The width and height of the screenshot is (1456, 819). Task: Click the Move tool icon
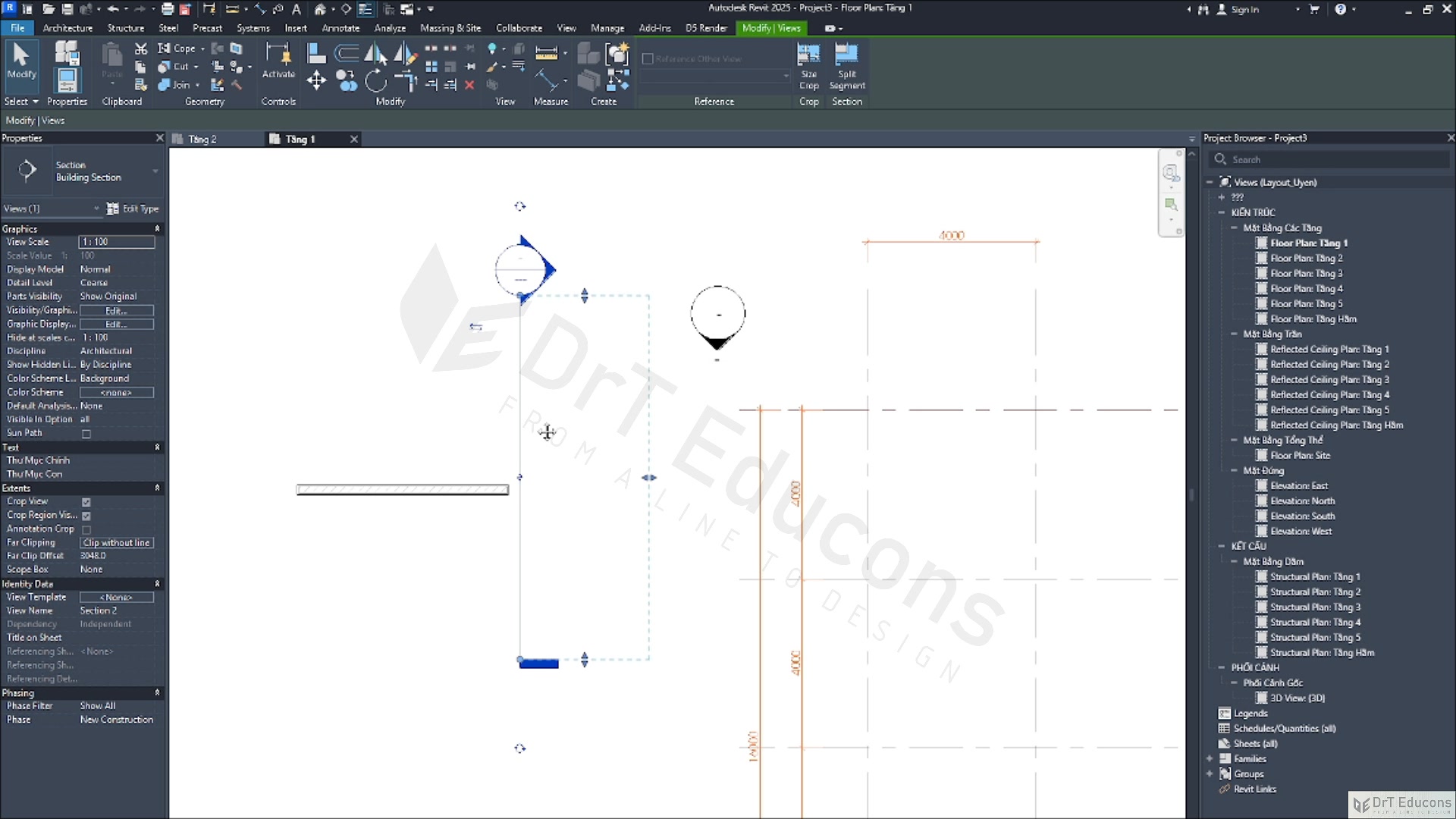pyautogui.click(x=316, y=80)
